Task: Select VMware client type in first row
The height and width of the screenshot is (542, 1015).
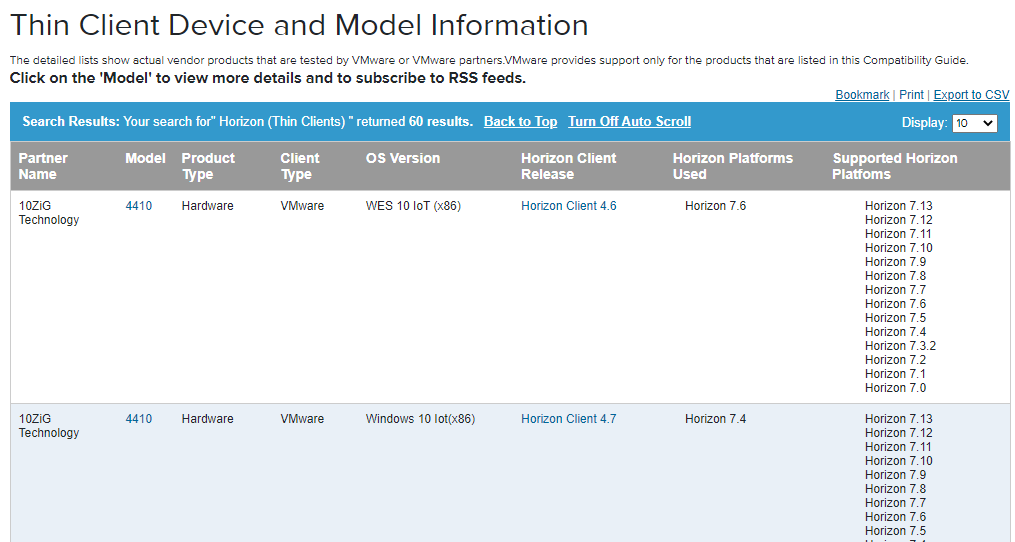Action: 302,206
